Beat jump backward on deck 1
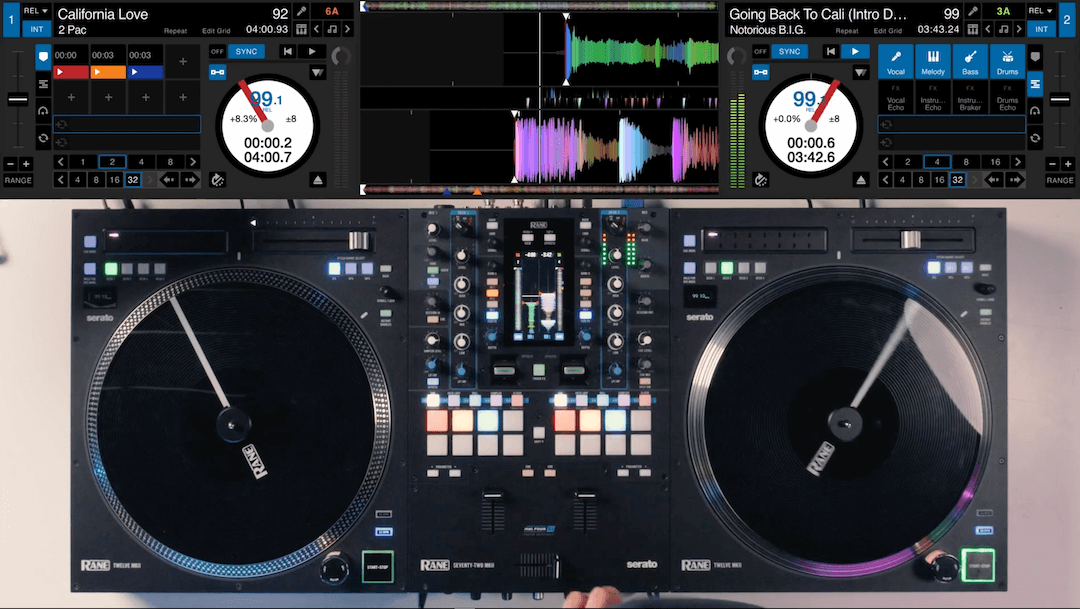 point(169,180)
